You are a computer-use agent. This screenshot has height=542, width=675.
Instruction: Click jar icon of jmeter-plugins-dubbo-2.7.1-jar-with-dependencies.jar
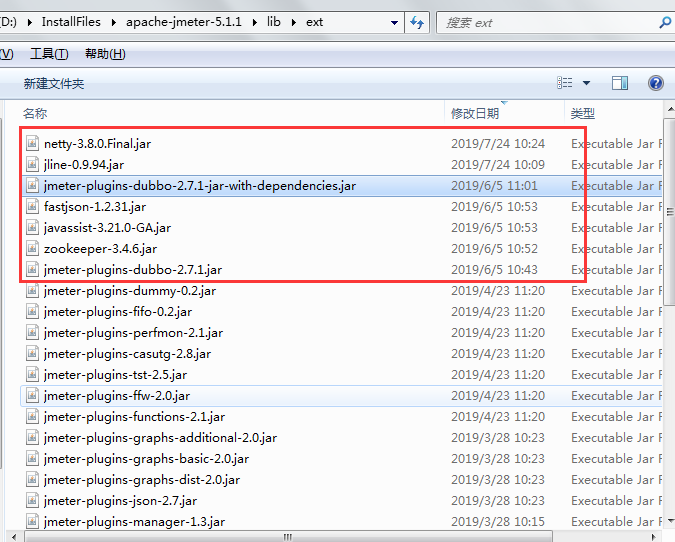(32, 186)
